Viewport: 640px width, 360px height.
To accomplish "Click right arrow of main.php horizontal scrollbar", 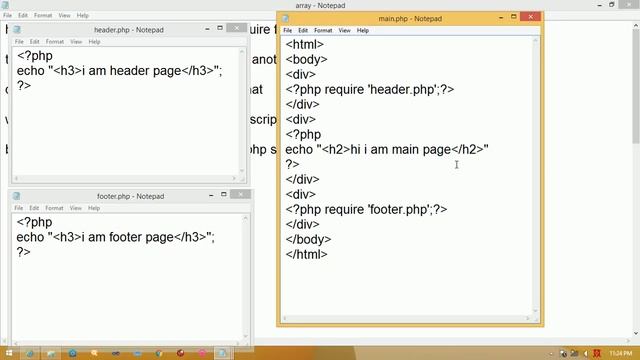I will (x=527, y=318).
